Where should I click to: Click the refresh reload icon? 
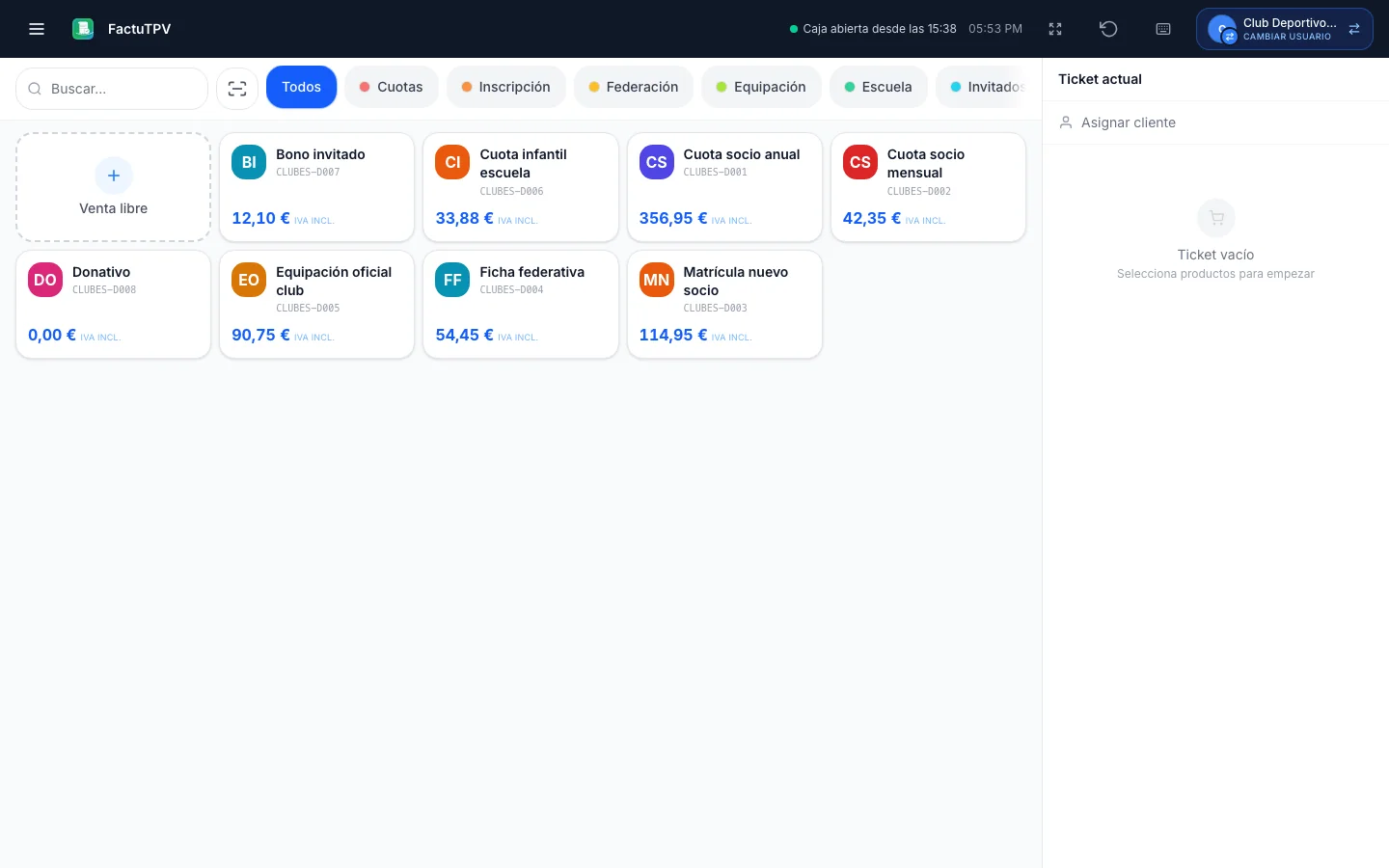click(x=1108, y=29)
